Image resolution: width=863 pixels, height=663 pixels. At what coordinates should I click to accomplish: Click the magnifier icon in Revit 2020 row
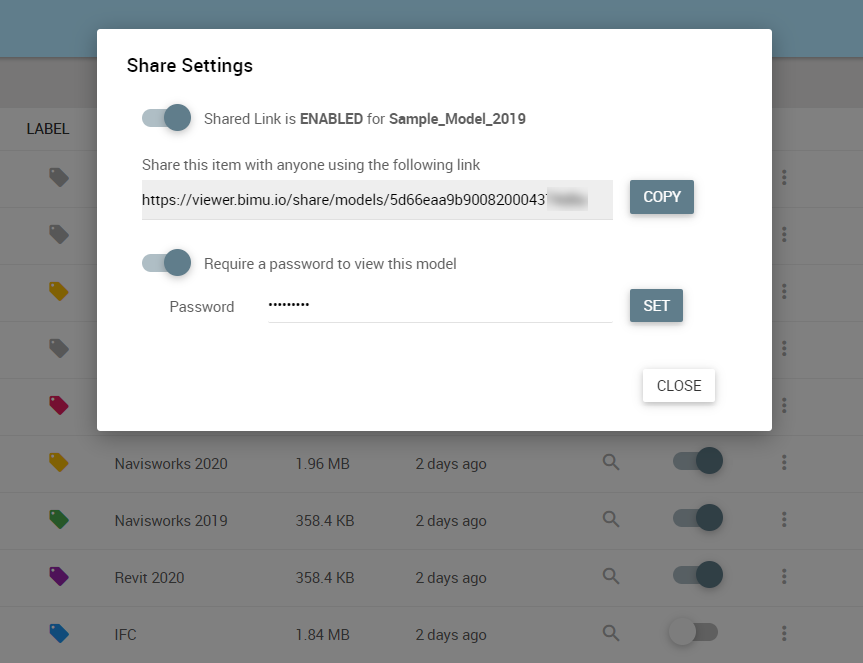(611, 576)
